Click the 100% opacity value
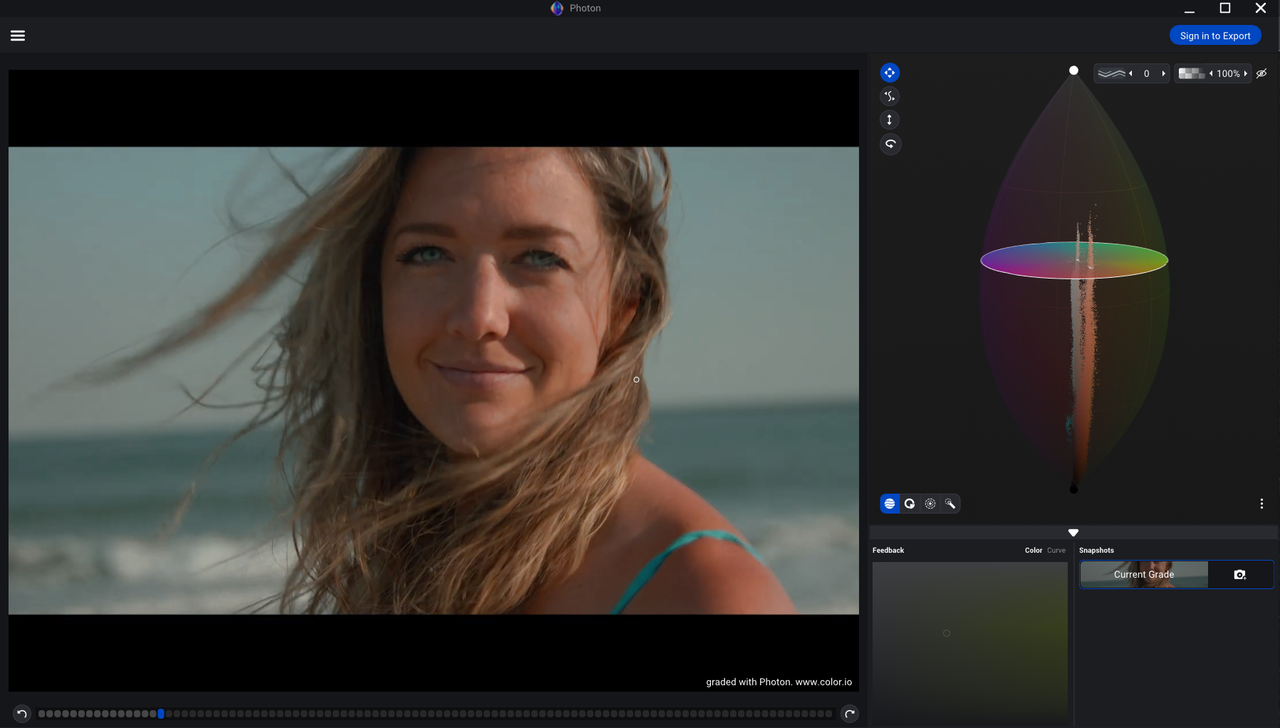 (1228, 73)
